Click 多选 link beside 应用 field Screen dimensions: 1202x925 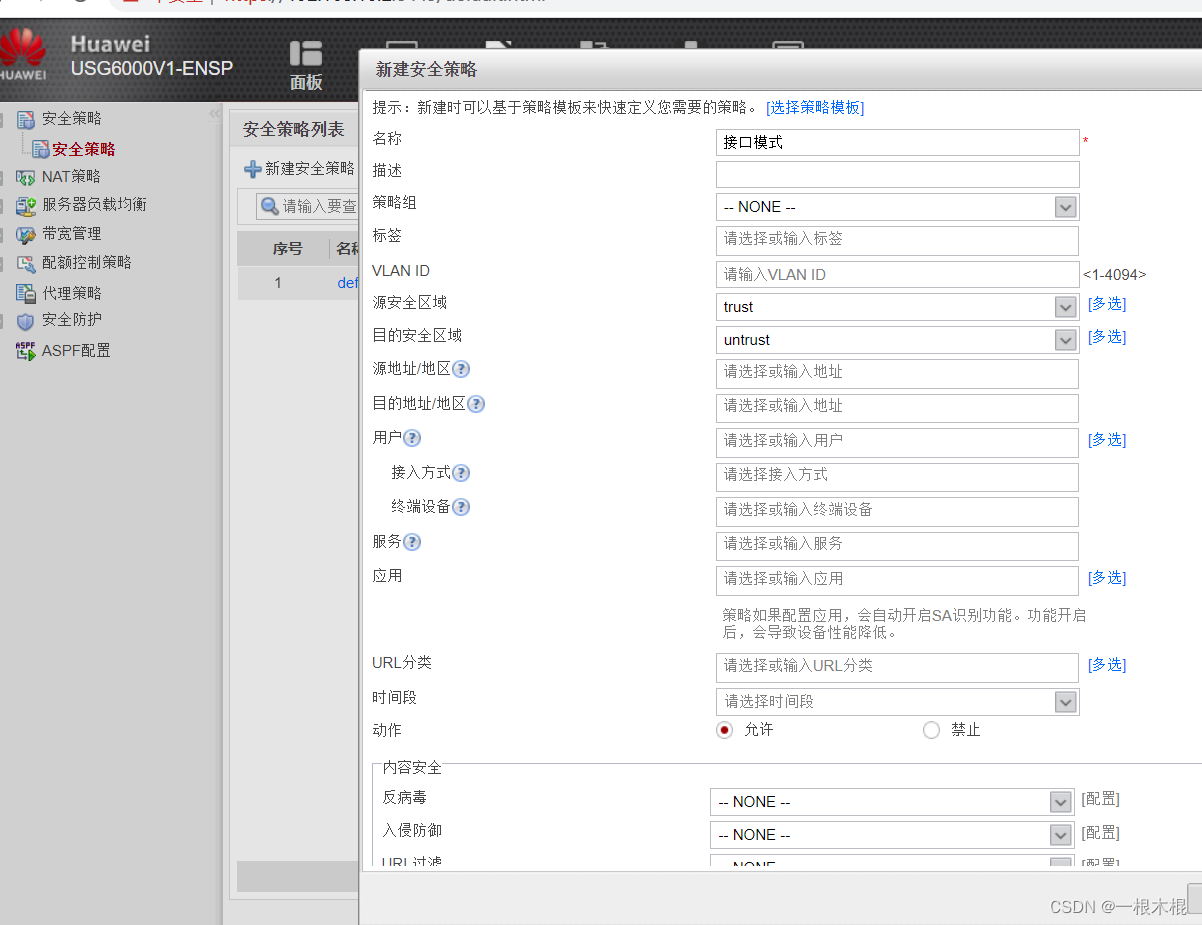(x=1107, y=578)
